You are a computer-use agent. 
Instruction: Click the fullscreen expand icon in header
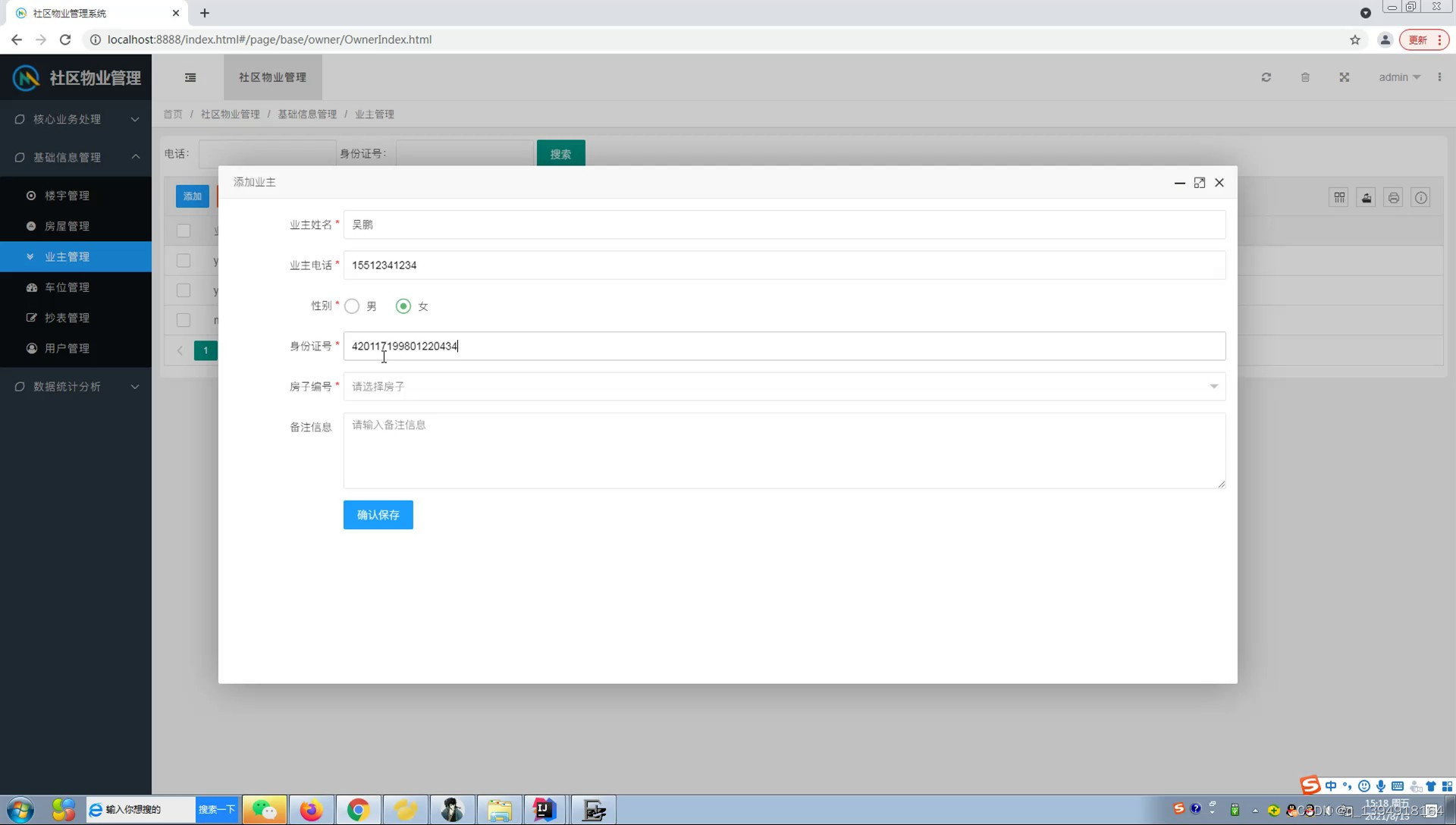tap(1344, 77)
